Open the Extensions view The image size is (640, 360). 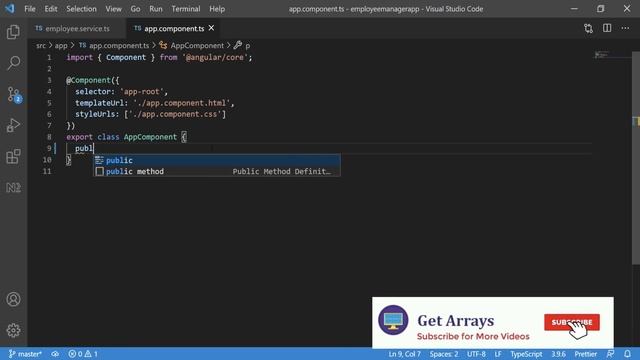pos(13,156)
